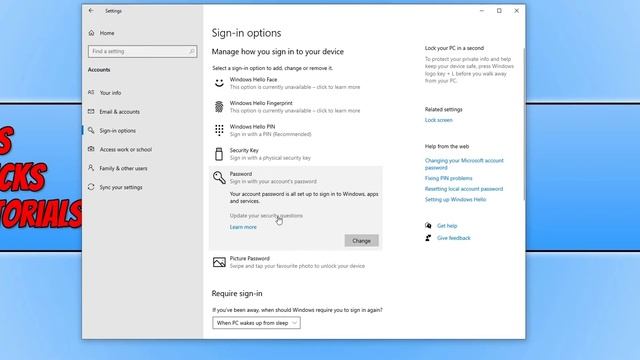Screen dimensions: 640x360
Task: Click the Give feedback link
Action: pyautogui.click(x=453, y=238)
